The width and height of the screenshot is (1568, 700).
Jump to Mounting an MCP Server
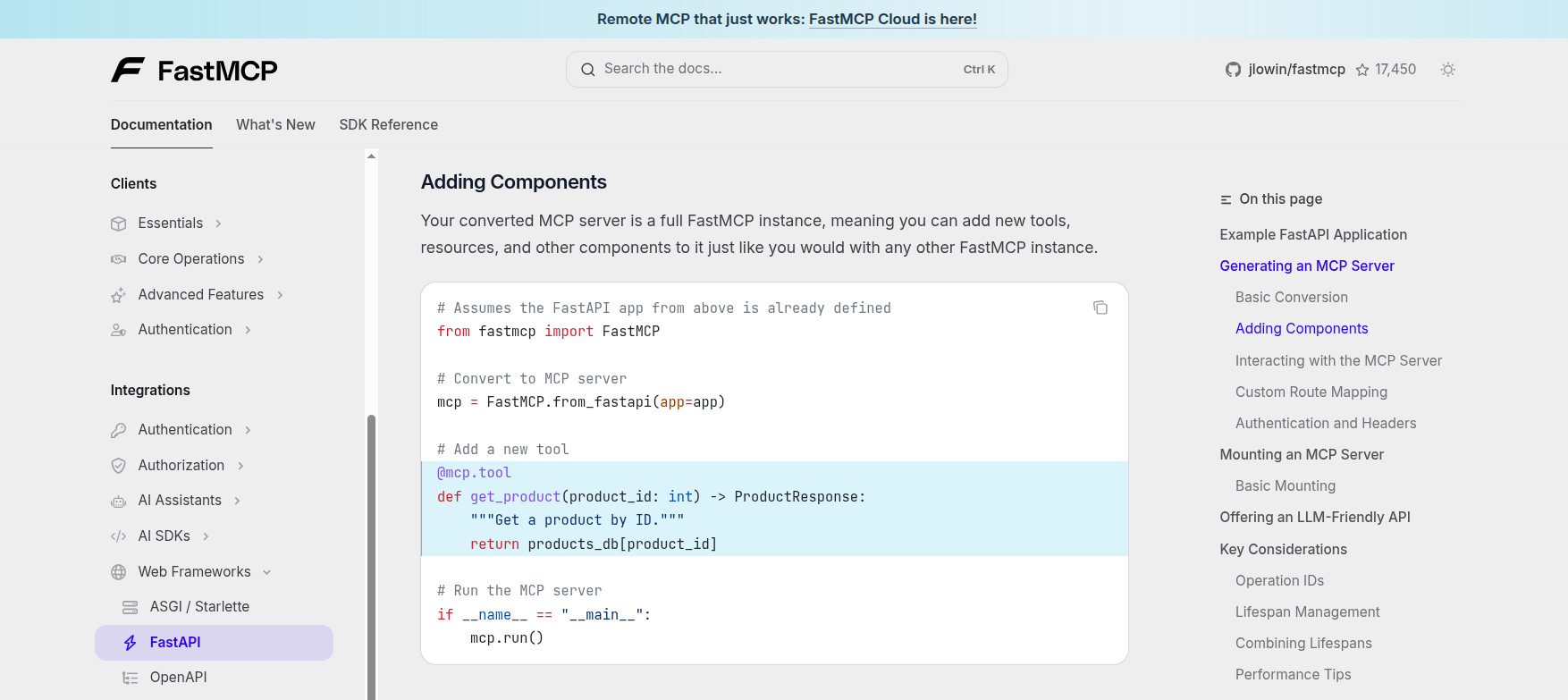(1302, 454)
